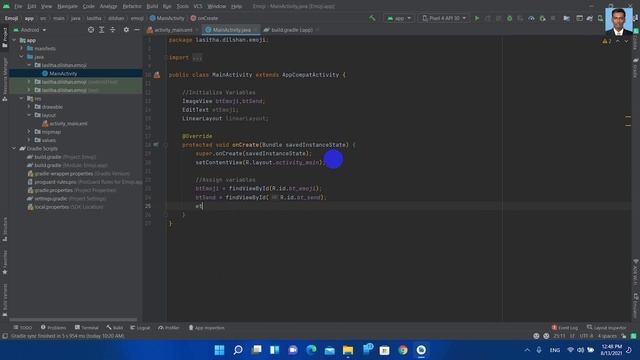Click the Project panel horizontal scrollbar
Image resolution: width=640 pixels, height=360 pixels.
[x=73, y=320]
